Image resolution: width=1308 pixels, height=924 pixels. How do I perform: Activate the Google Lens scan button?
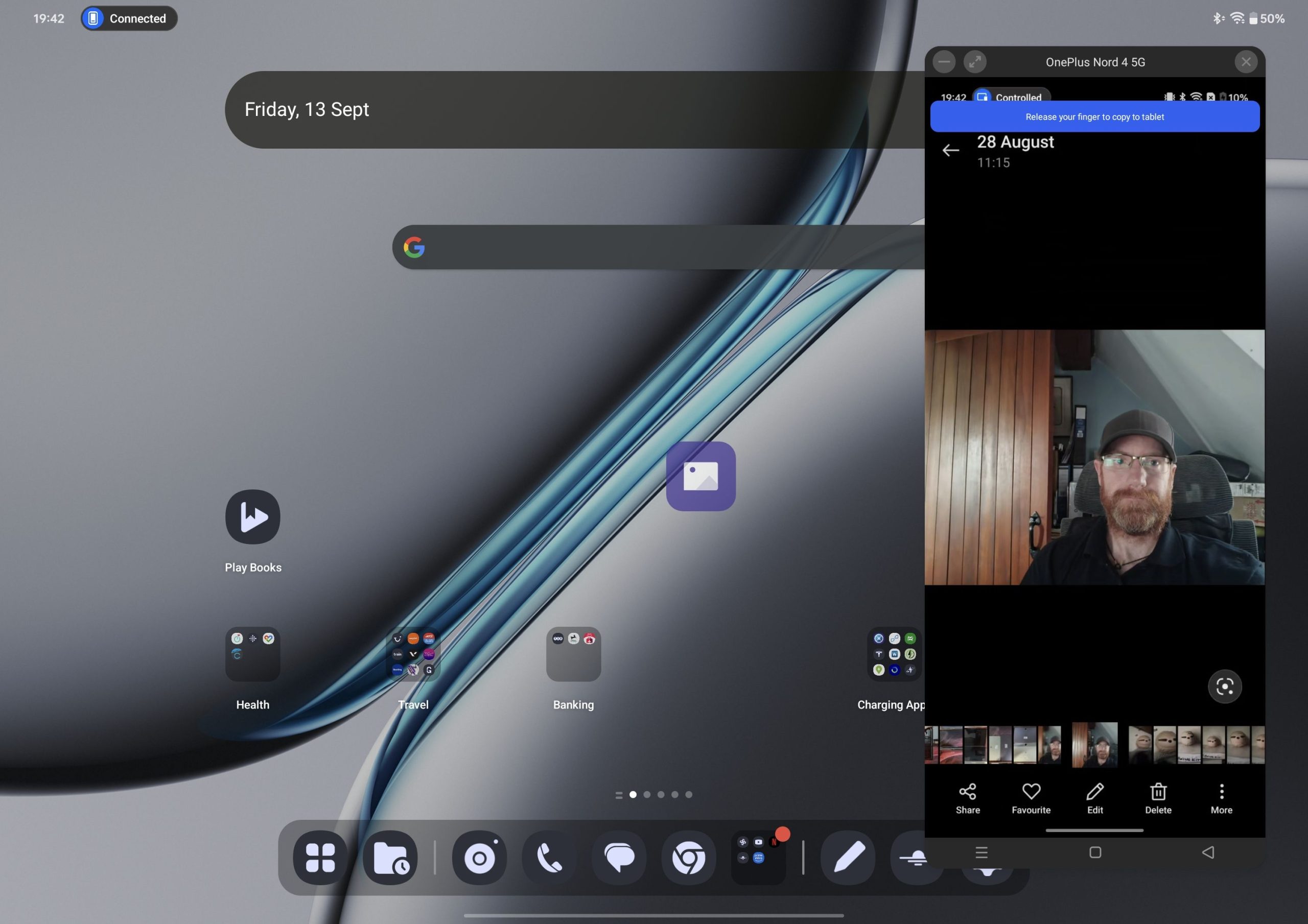pyautogui.click(x=1224, y=686)
